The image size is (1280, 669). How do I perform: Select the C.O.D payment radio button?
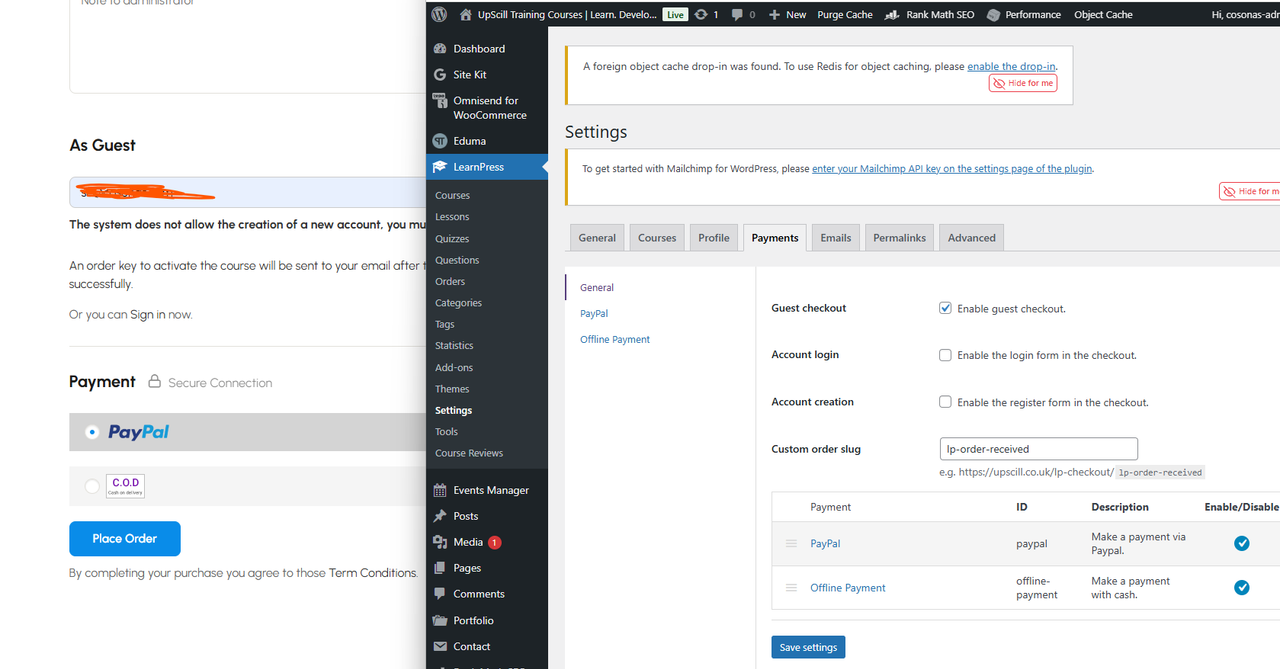click(x=92, y=486)
